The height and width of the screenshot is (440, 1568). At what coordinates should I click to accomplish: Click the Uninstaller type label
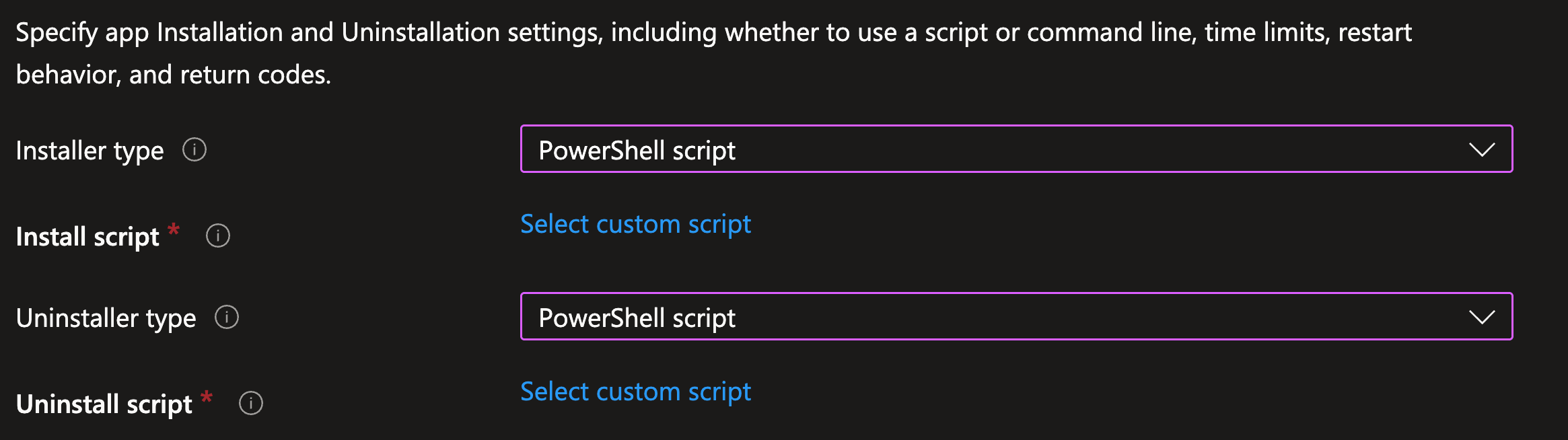pyautogui.click(x=106, y=318)
